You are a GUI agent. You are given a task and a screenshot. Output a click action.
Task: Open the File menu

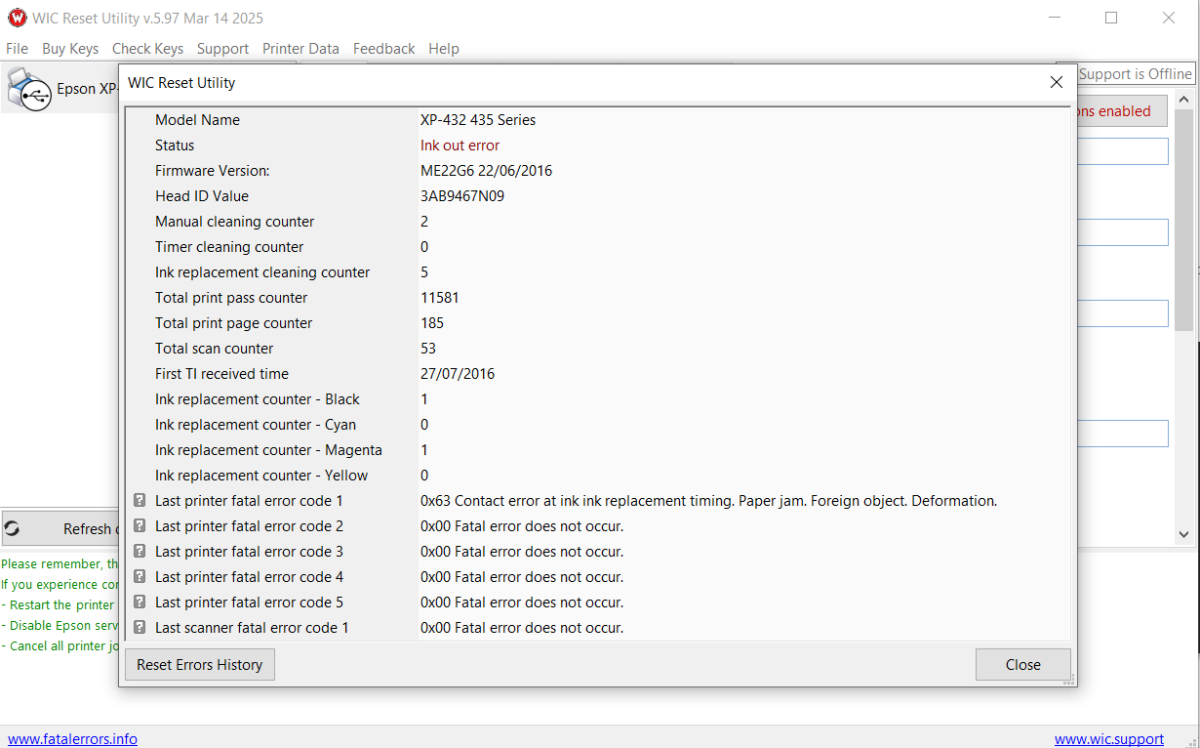[x=17, y=48]
